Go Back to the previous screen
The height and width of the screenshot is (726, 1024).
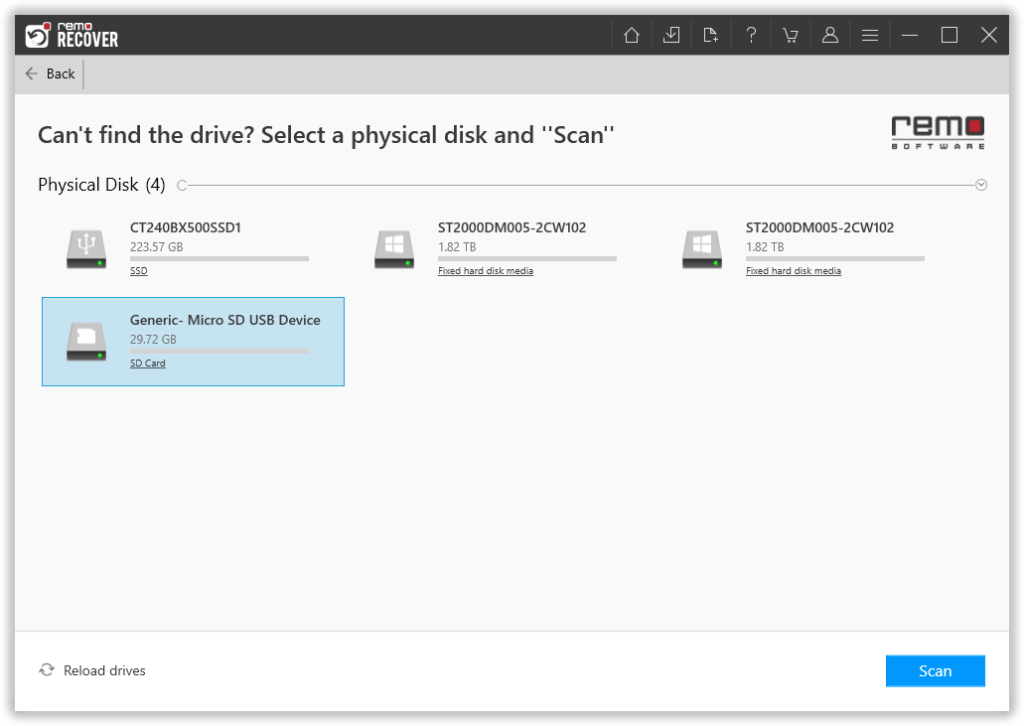(49, 73)
